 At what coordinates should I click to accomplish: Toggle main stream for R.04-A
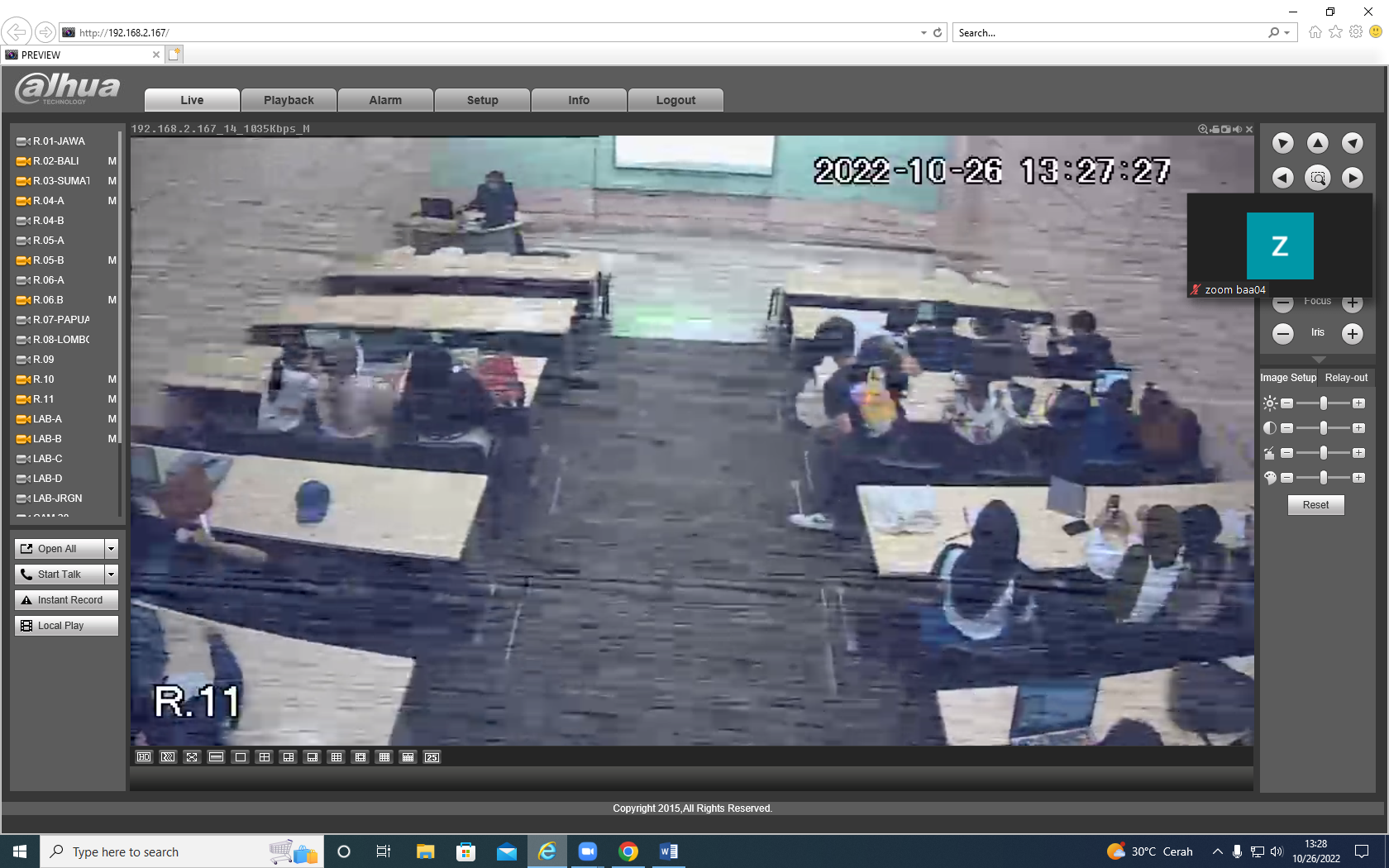[x=112, y=201]
